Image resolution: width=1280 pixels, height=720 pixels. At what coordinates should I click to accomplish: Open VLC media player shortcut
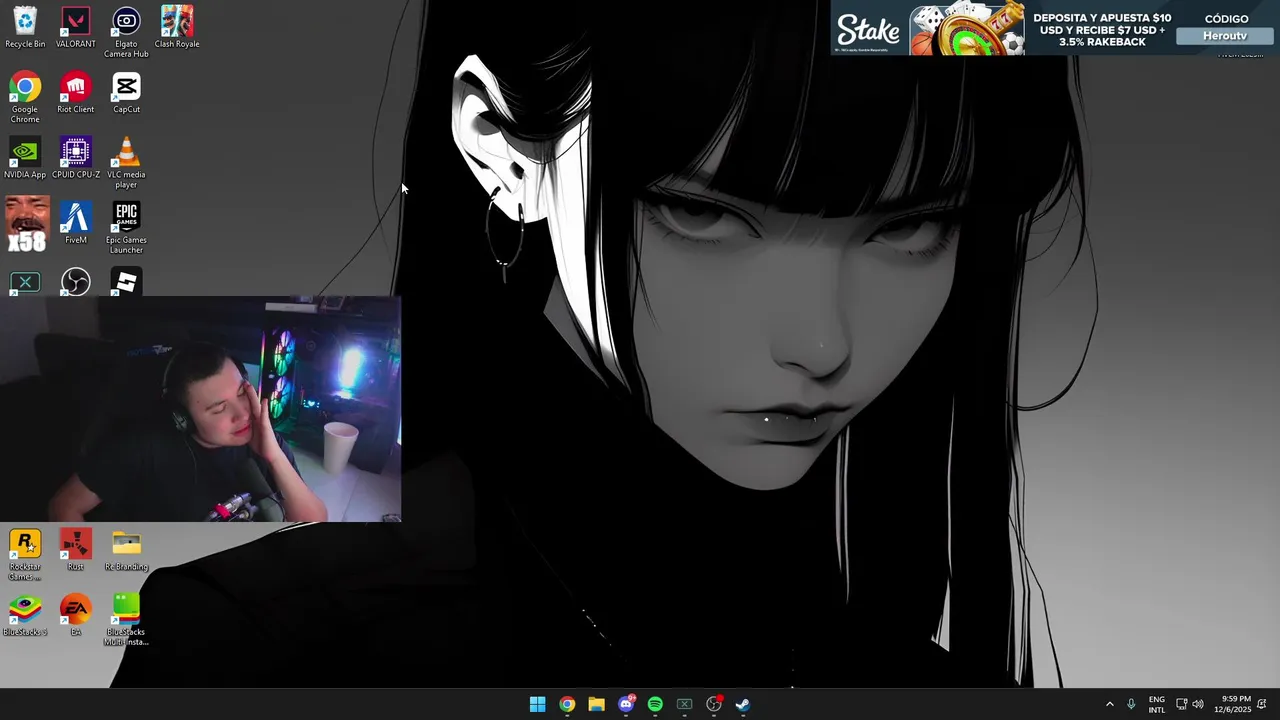(126, 163)
